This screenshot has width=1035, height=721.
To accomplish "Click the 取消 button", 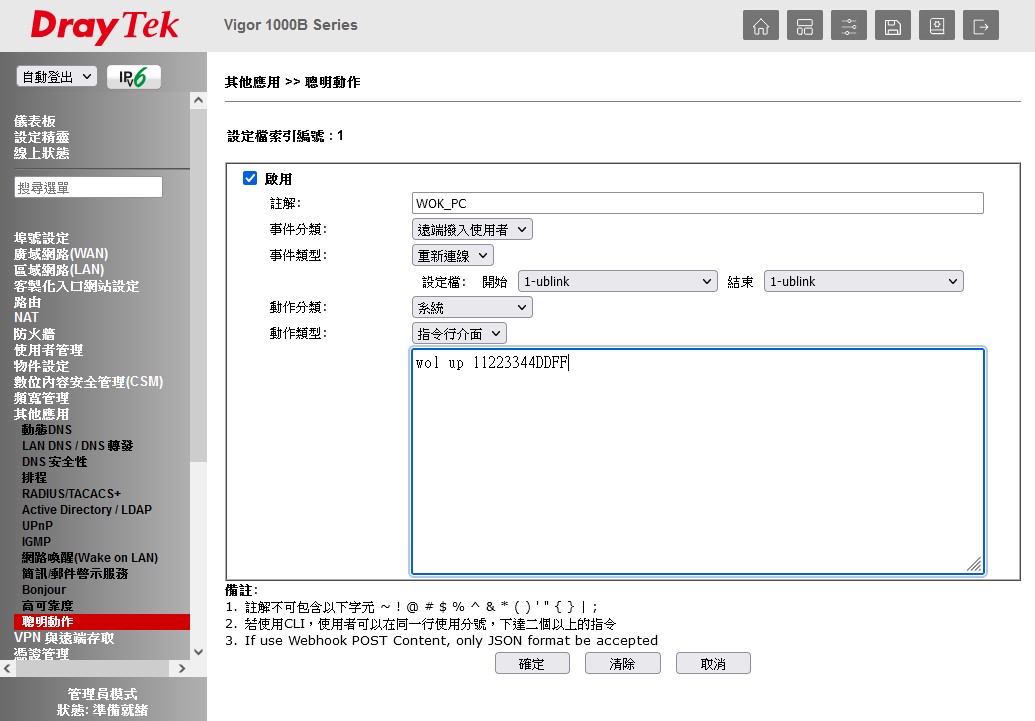I will pos(713,664).
